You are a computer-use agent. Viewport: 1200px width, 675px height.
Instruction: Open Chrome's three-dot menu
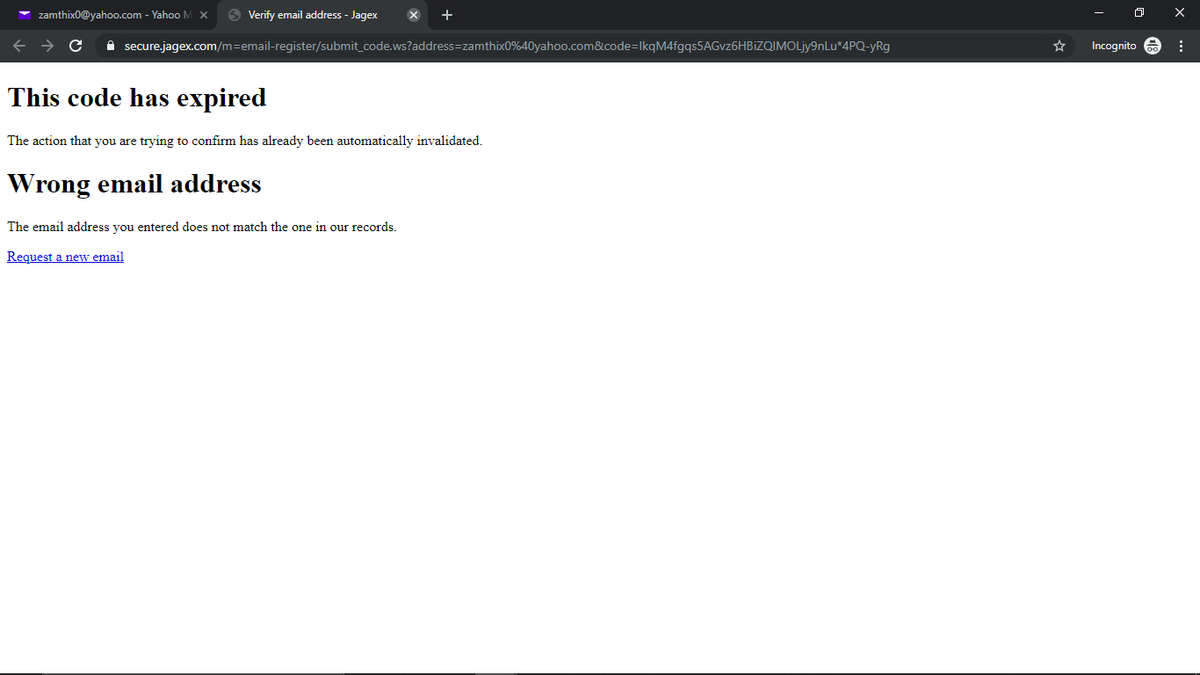click(1182, 46)
